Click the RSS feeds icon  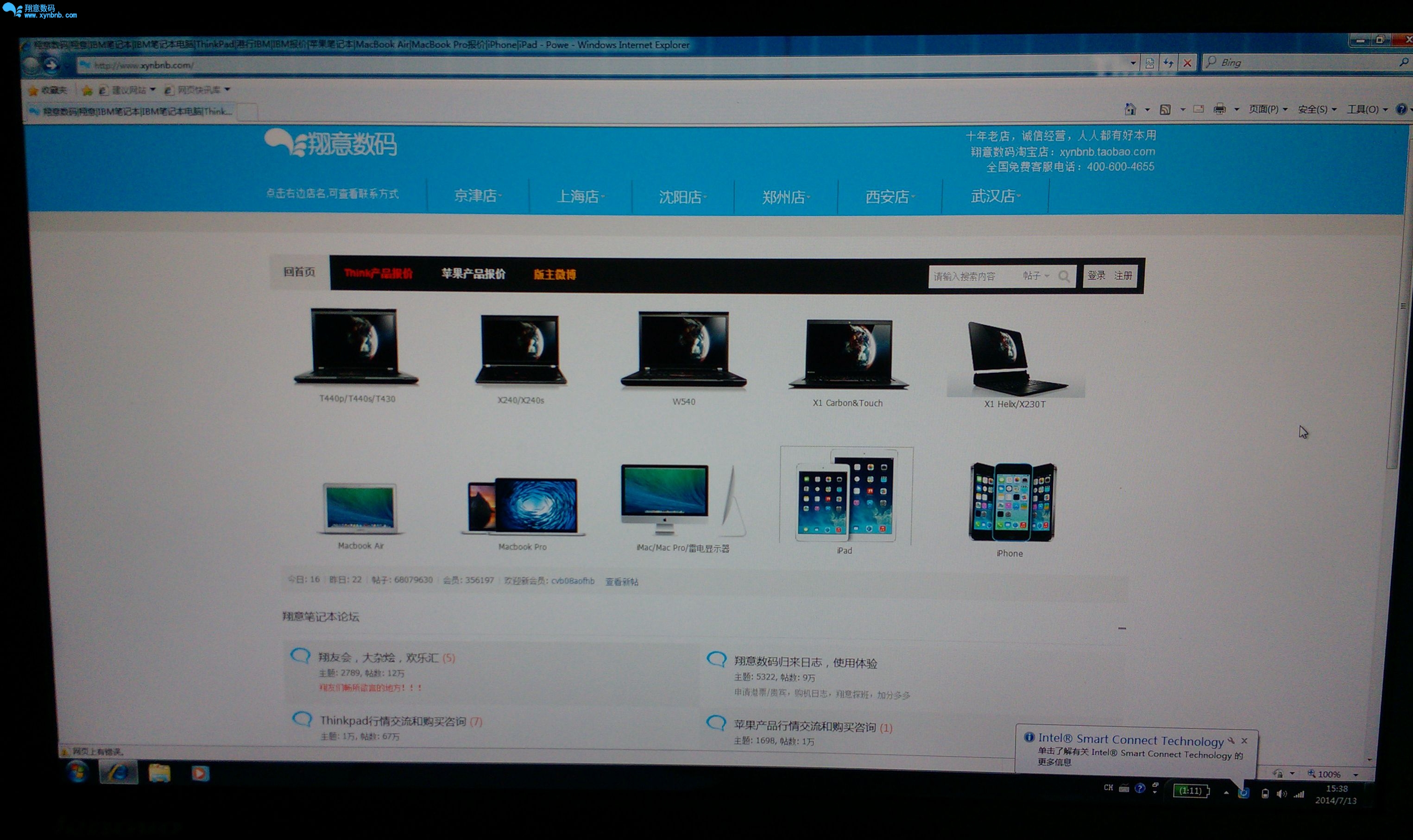pyautogui.click(x=1165, y=109)
